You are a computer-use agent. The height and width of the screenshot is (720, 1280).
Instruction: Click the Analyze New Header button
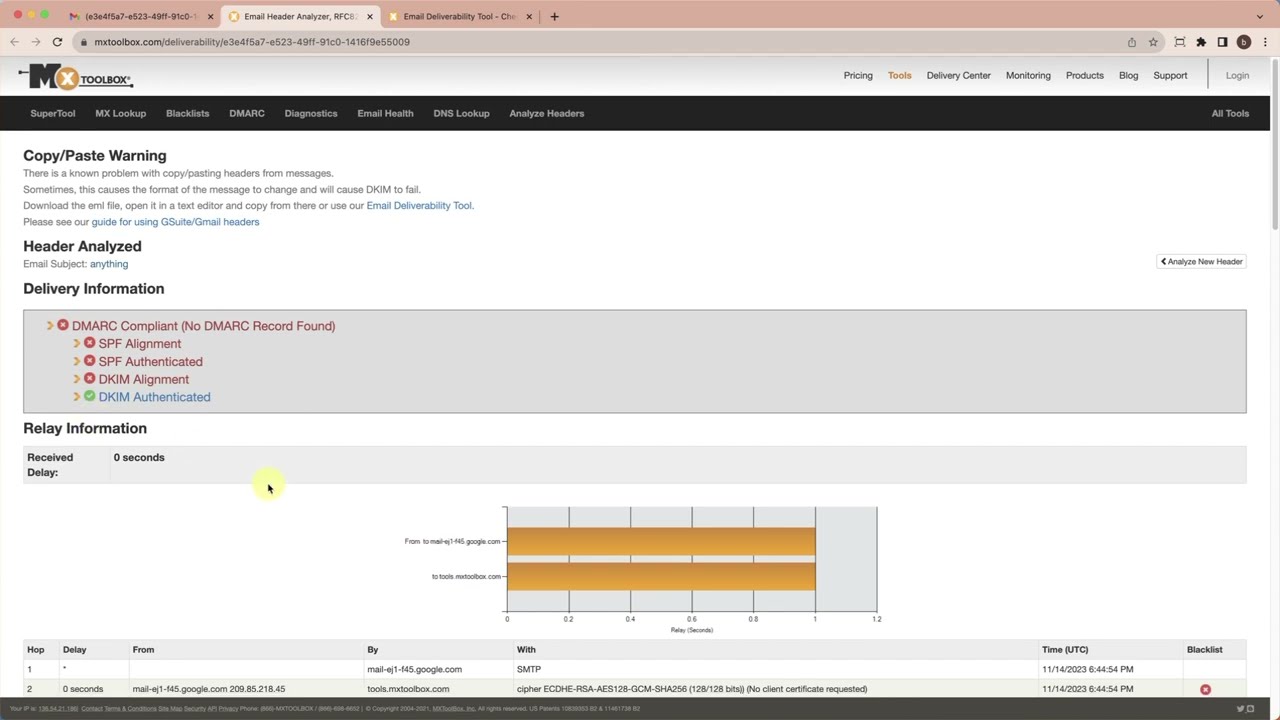tap(1201, 261)
